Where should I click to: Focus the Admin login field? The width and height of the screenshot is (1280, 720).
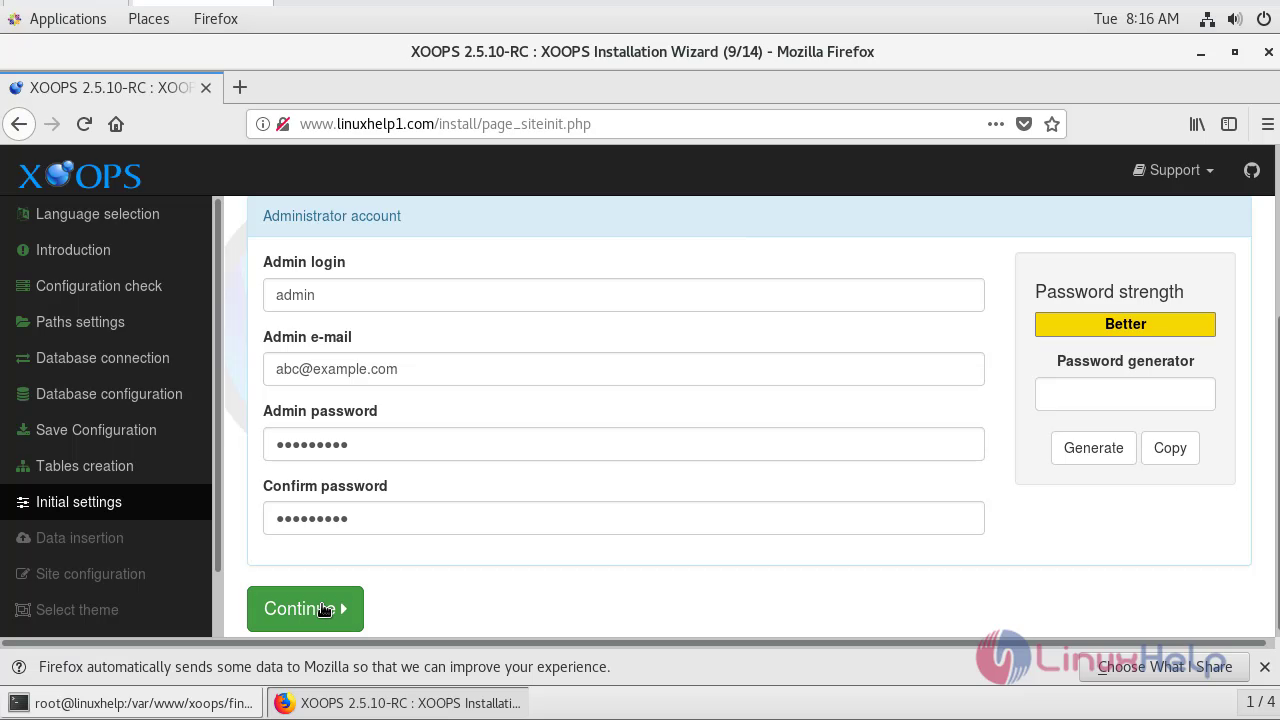(x=624, y=295)
